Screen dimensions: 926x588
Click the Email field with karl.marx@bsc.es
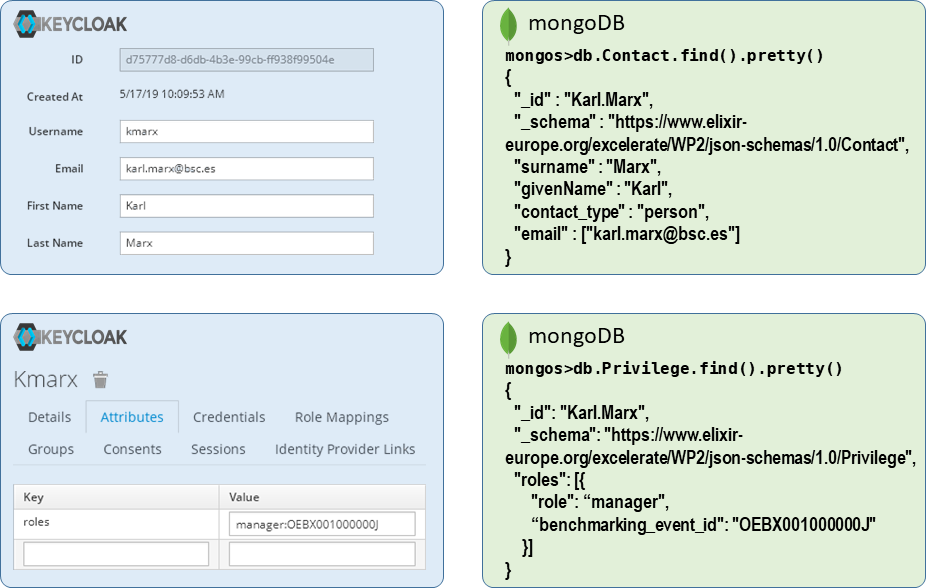pyautogui.click(x=247, y=169)
